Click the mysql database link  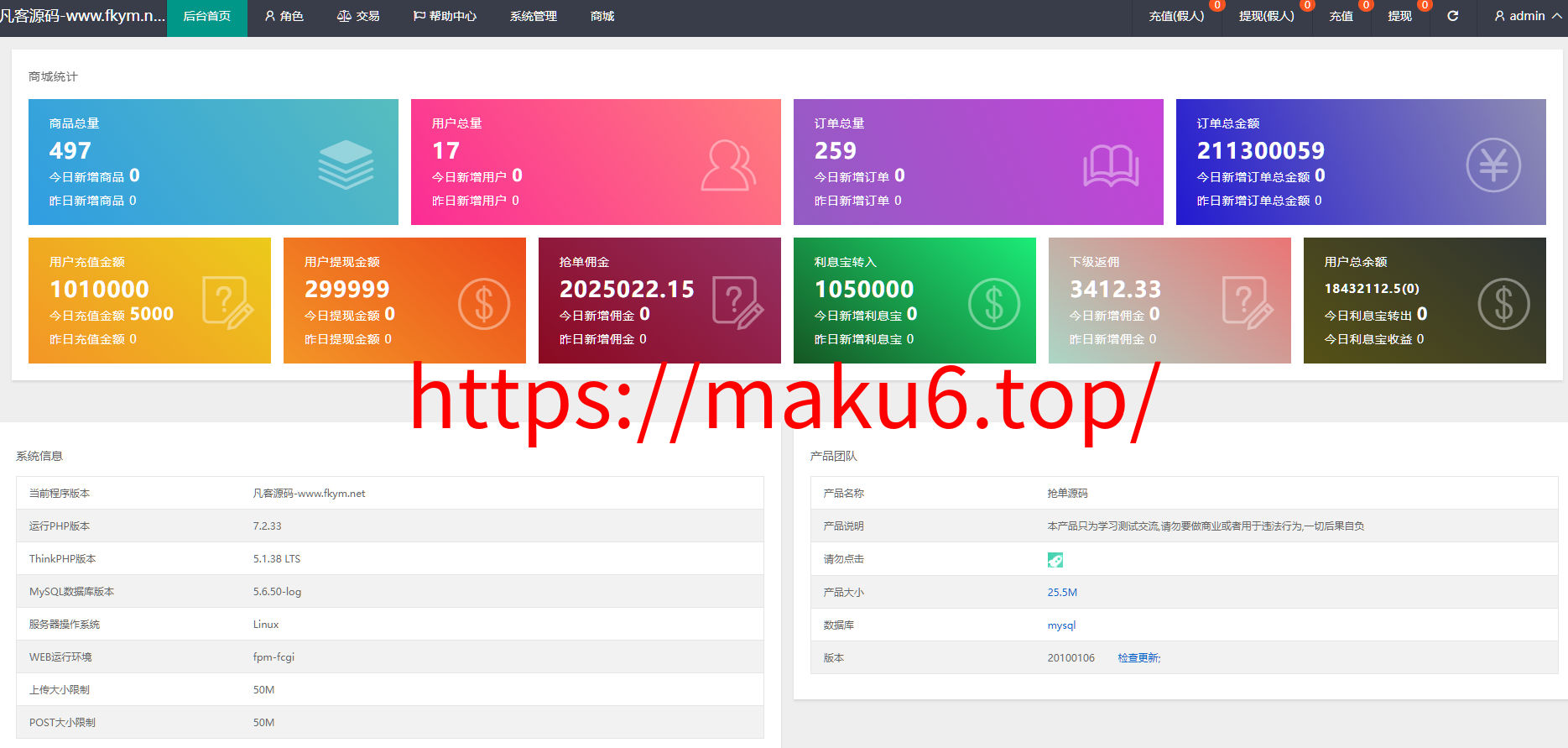coord(1061,625)
